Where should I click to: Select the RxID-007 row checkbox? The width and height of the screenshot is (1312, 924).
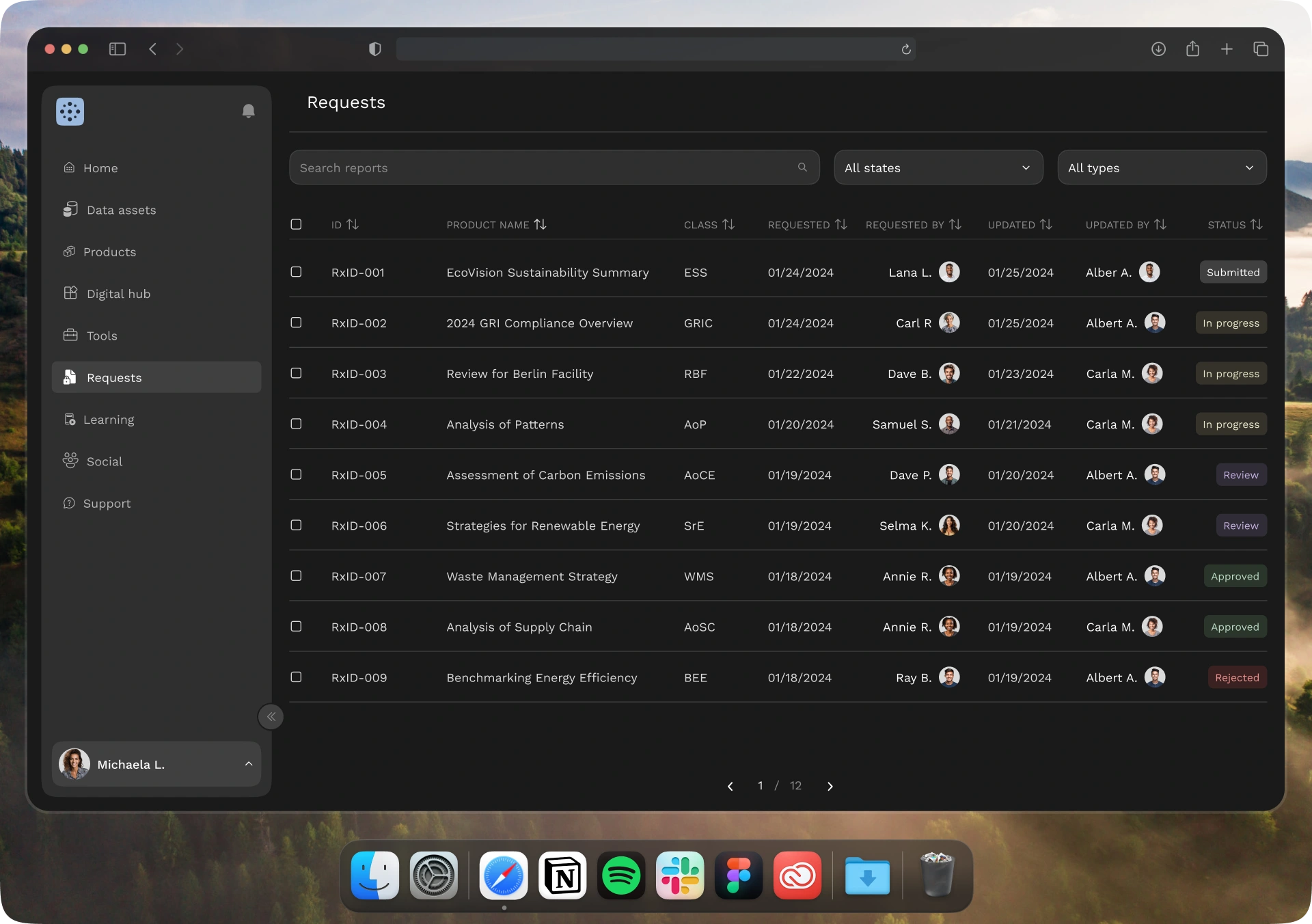click(296, 576)
